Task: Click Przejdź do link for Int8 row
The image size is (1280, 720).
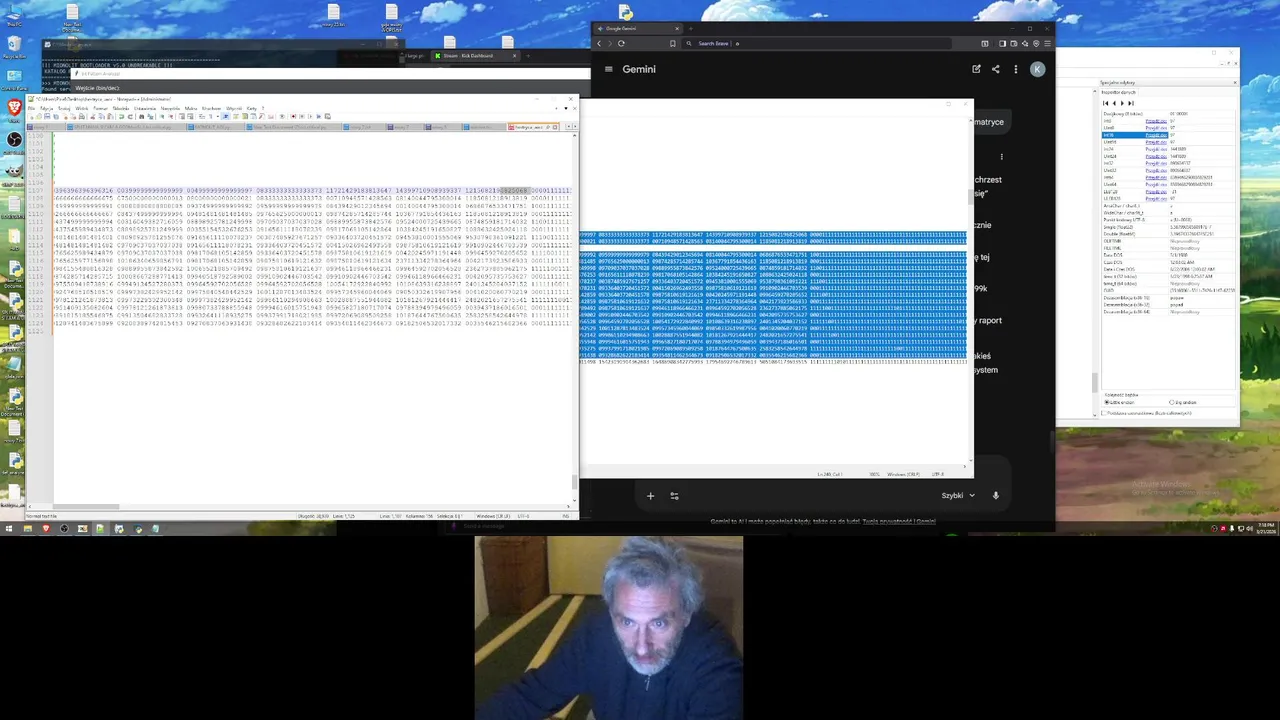Action: tap(1156, 121)
